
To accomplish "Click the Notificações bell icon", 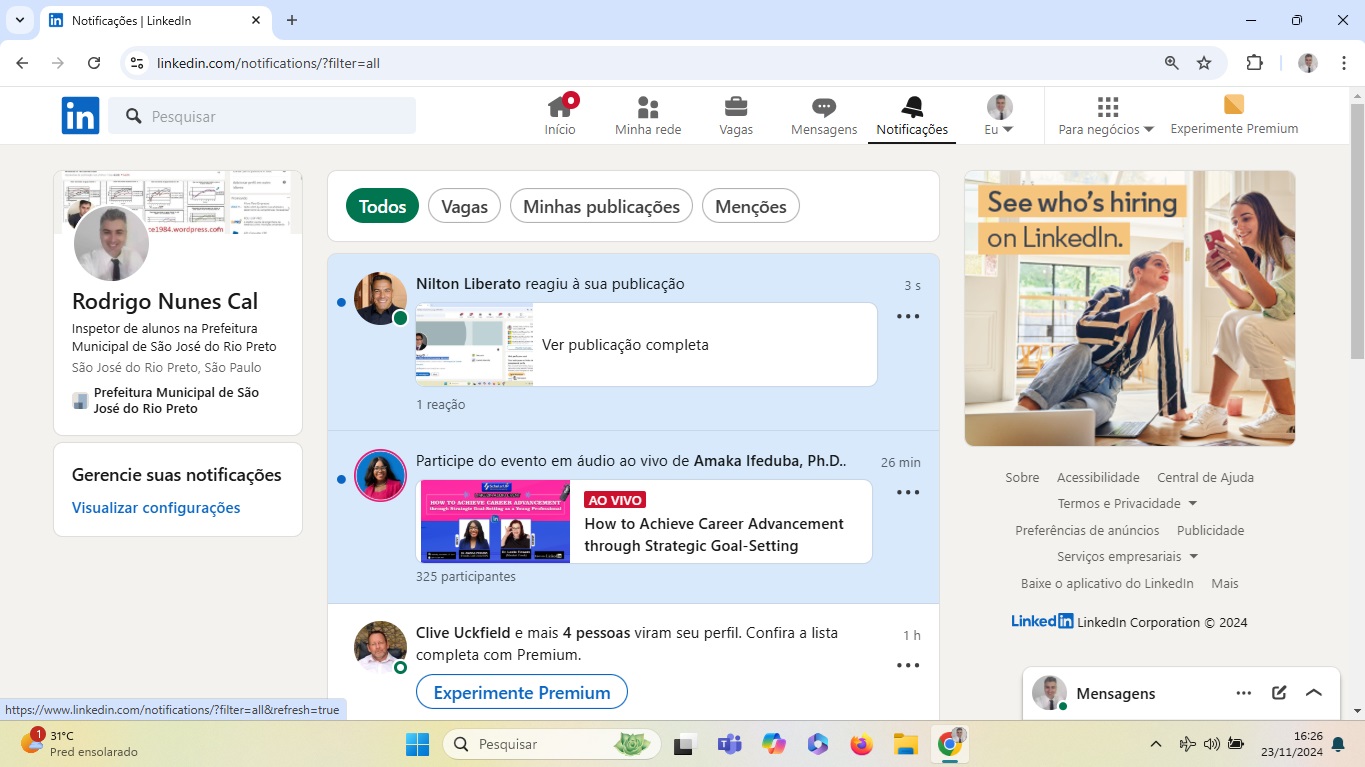I will point(912,116).
